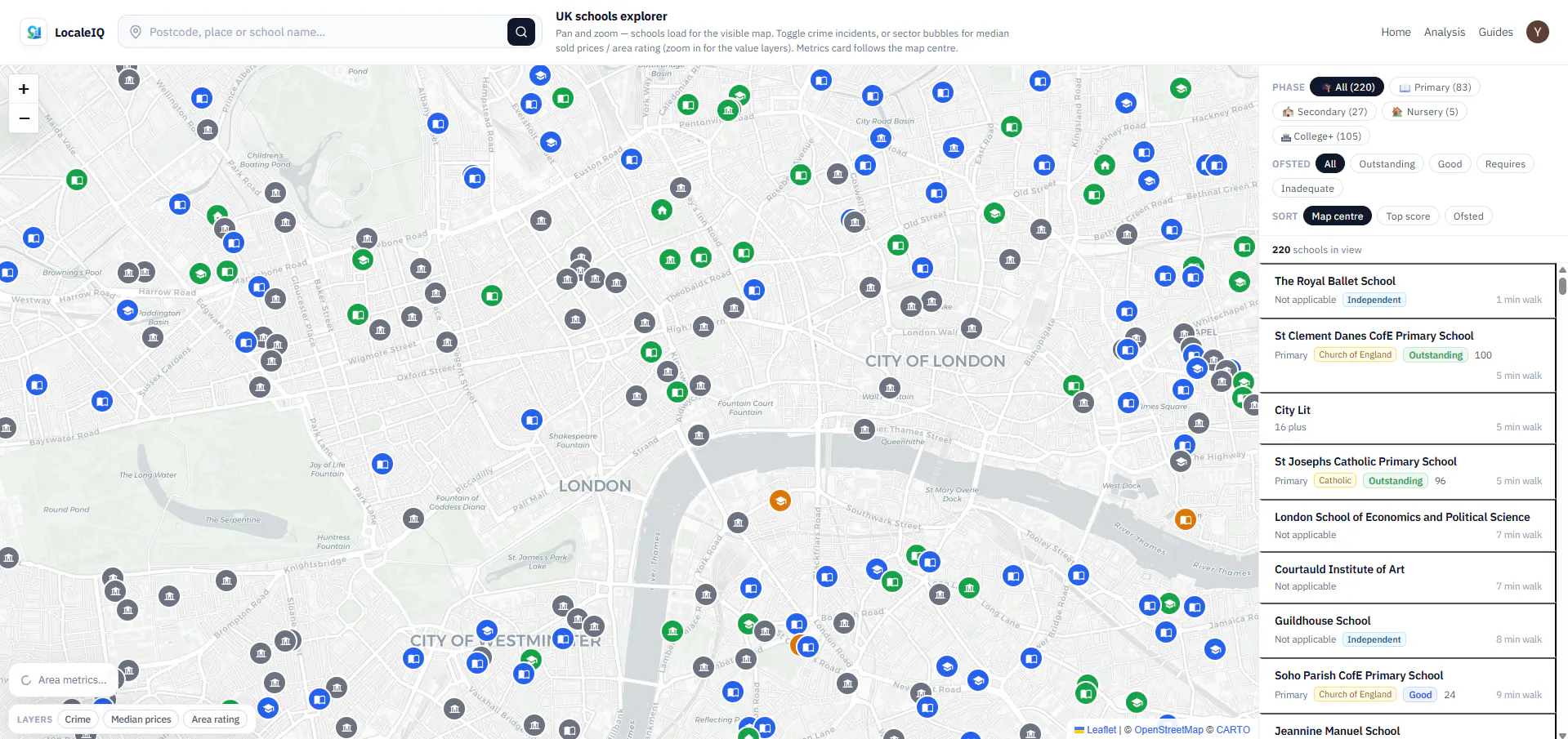Open the user avatar Y menu

(x=1538, y=32)
